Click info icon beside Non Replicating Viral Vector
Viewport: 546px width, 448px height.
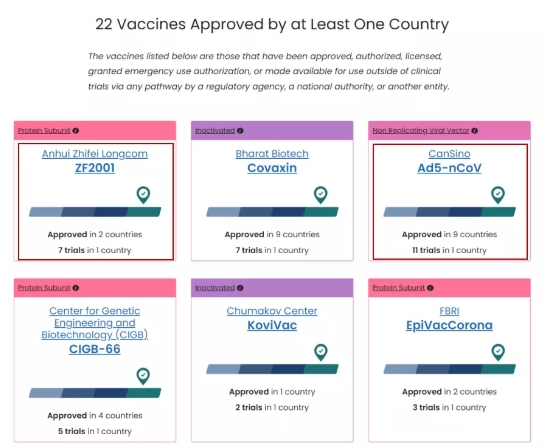click(474, 131)
